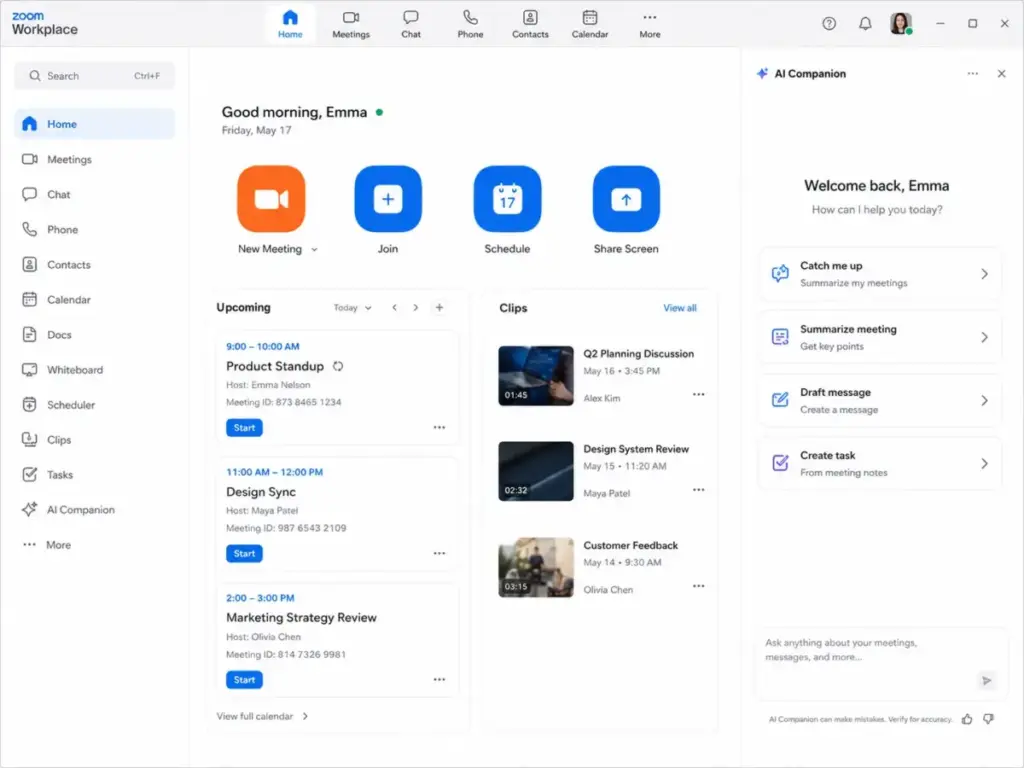
Task: Click the recurring icon beside Product Standup
Action: pyautogui.click(x=338, y=366)
